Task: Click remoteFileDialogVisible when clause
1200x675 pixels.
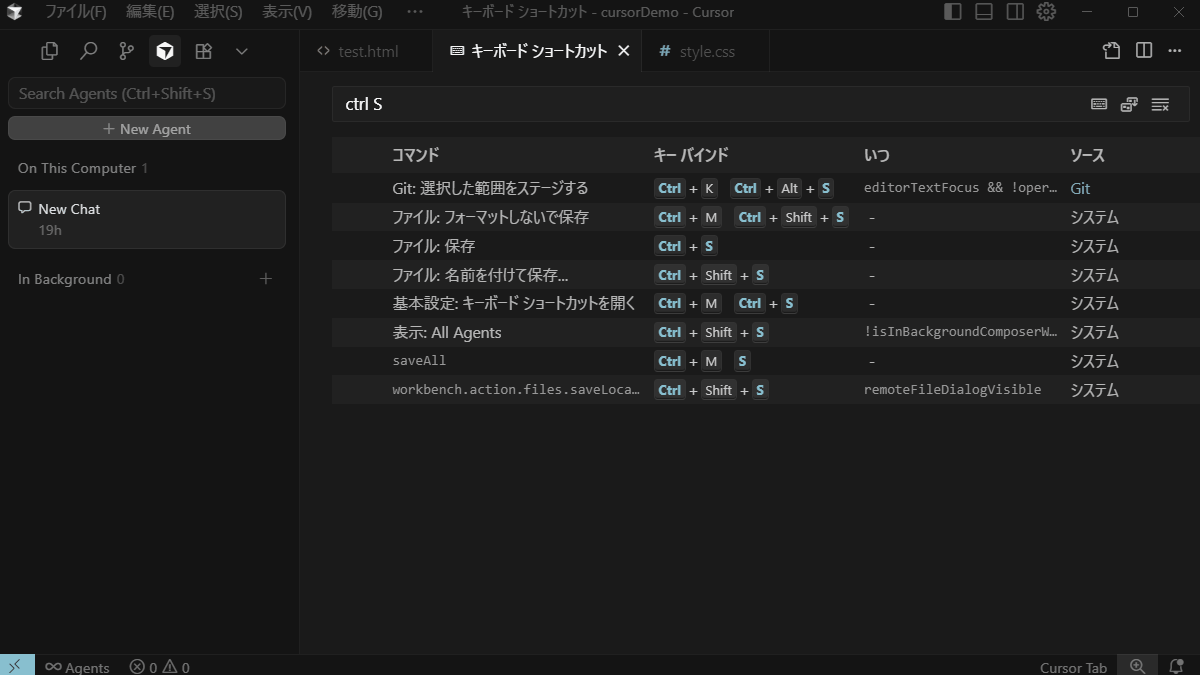Action: click(x=952, y=390)
